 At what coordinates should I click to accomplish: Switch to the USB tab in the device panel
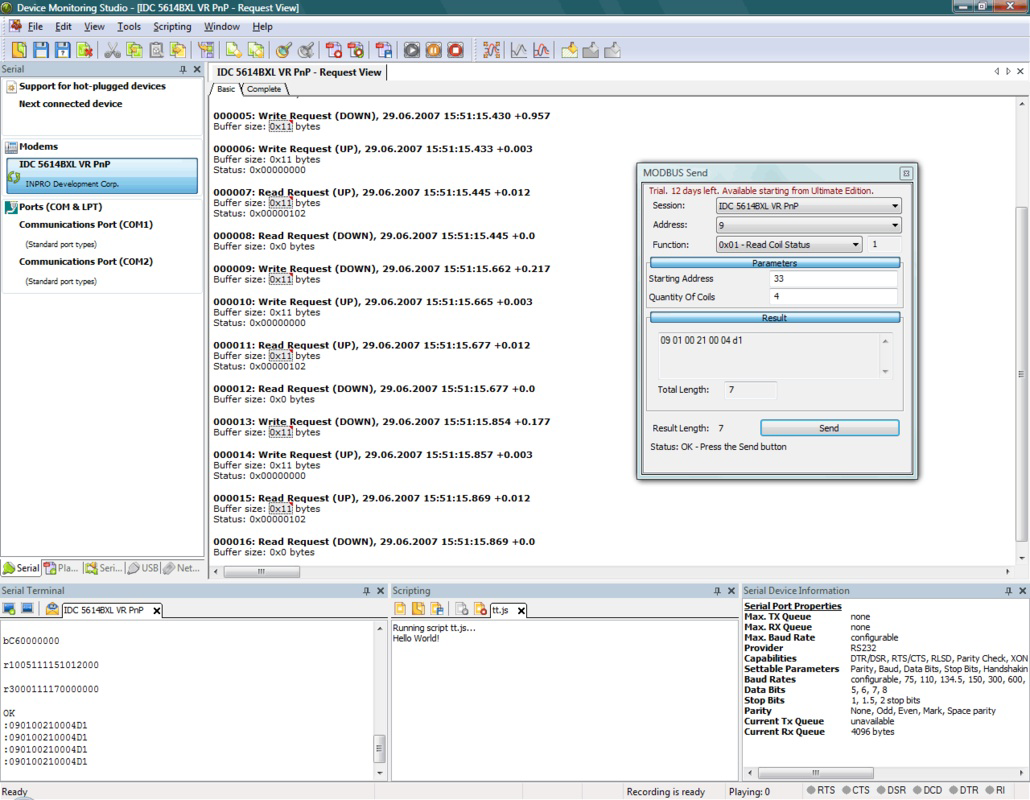pos(144,568)
